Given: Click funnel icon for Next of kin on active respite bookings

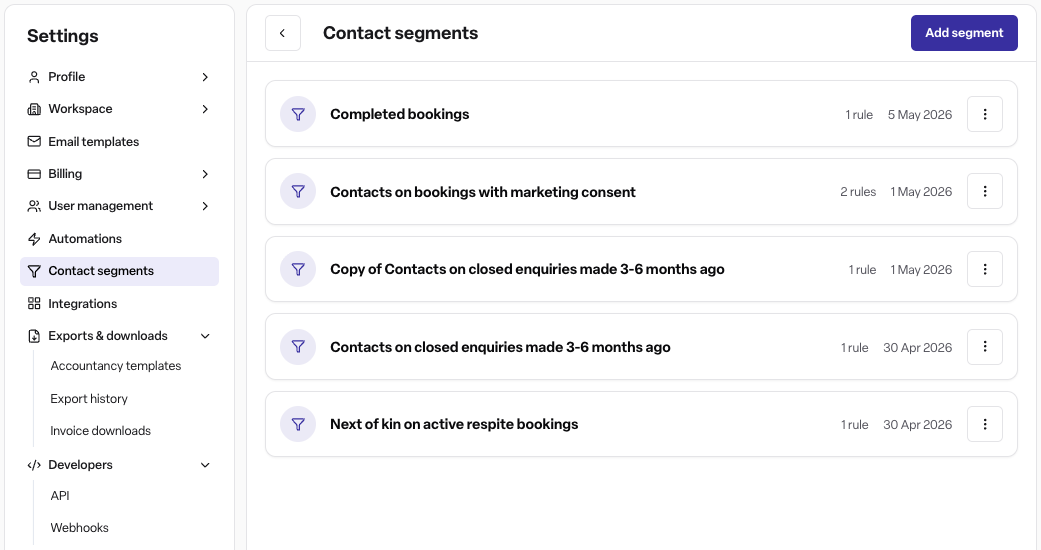Looking at the screenshot, I should pyautogui.click(x=298, y=424).
